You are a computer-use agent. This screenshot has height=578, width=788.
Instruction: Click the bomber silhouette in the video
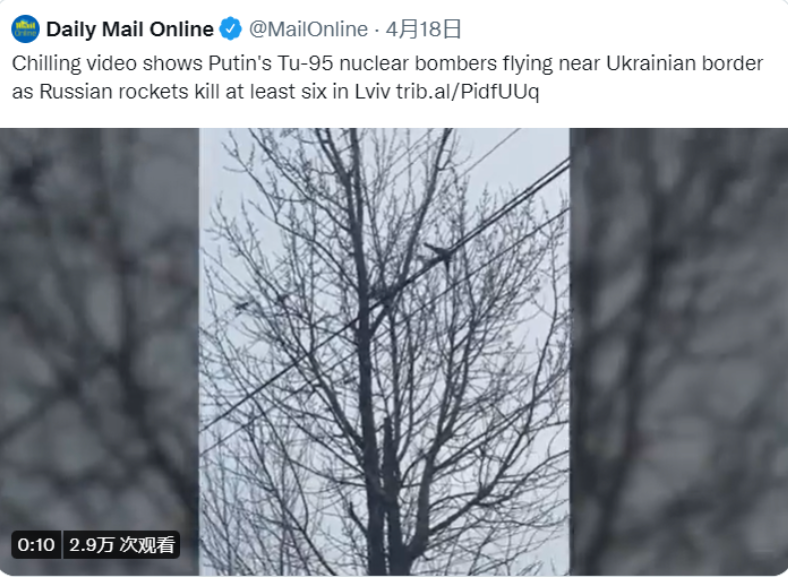439,255
